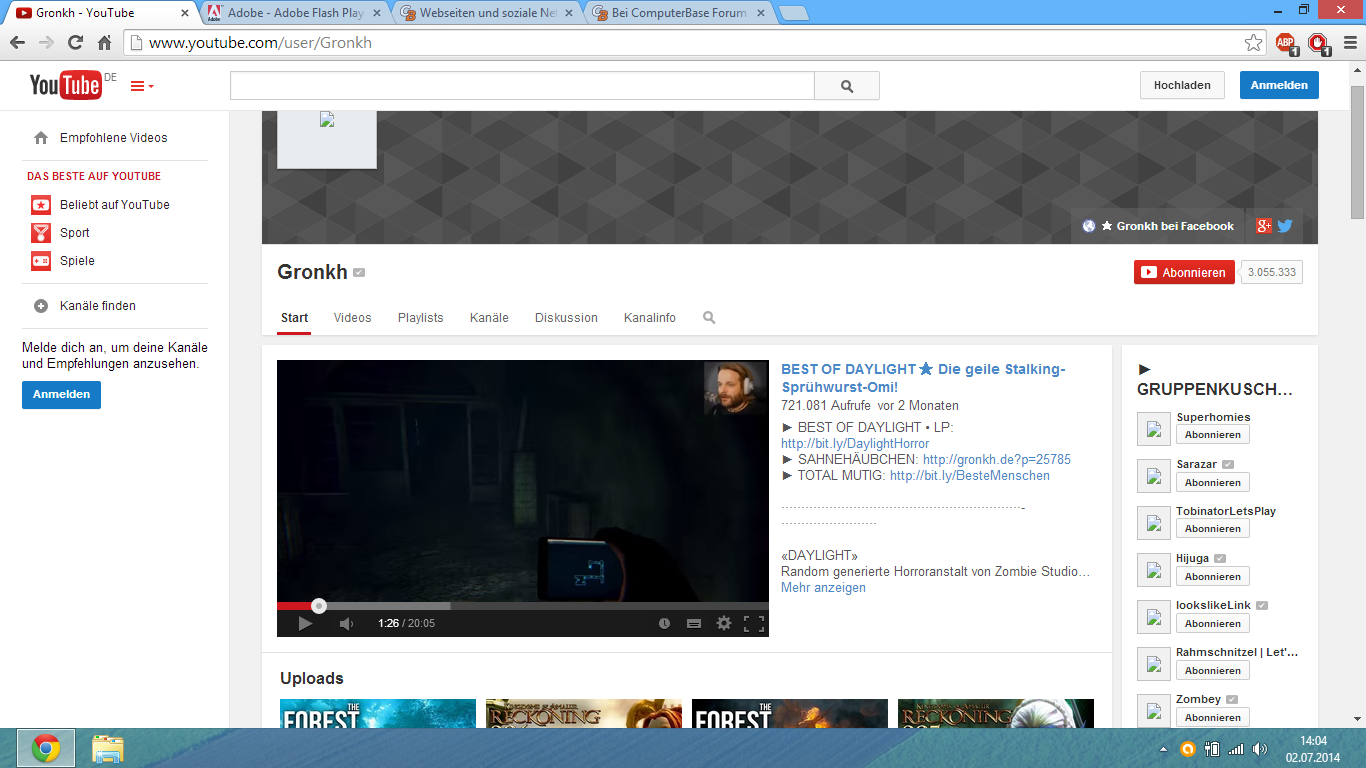Open gronkh.de?p=25785 link
The height and width of the screenshot is (768, 1366).
[996, 460]
